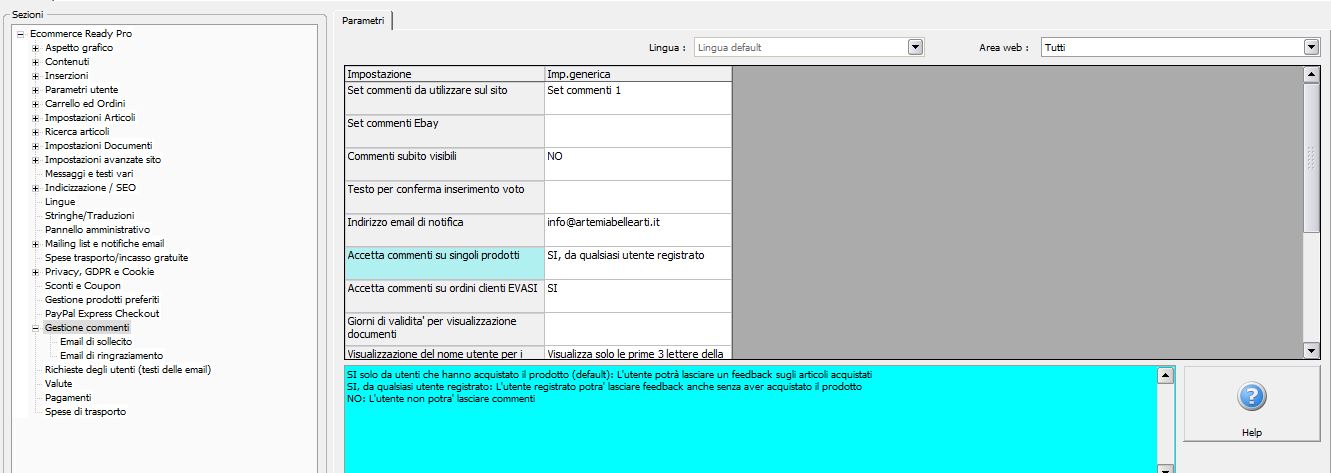Open Pannello amministrativo section
Image resolution: width=1331 pixels, height=473 pixels.
tap(97, 230)
